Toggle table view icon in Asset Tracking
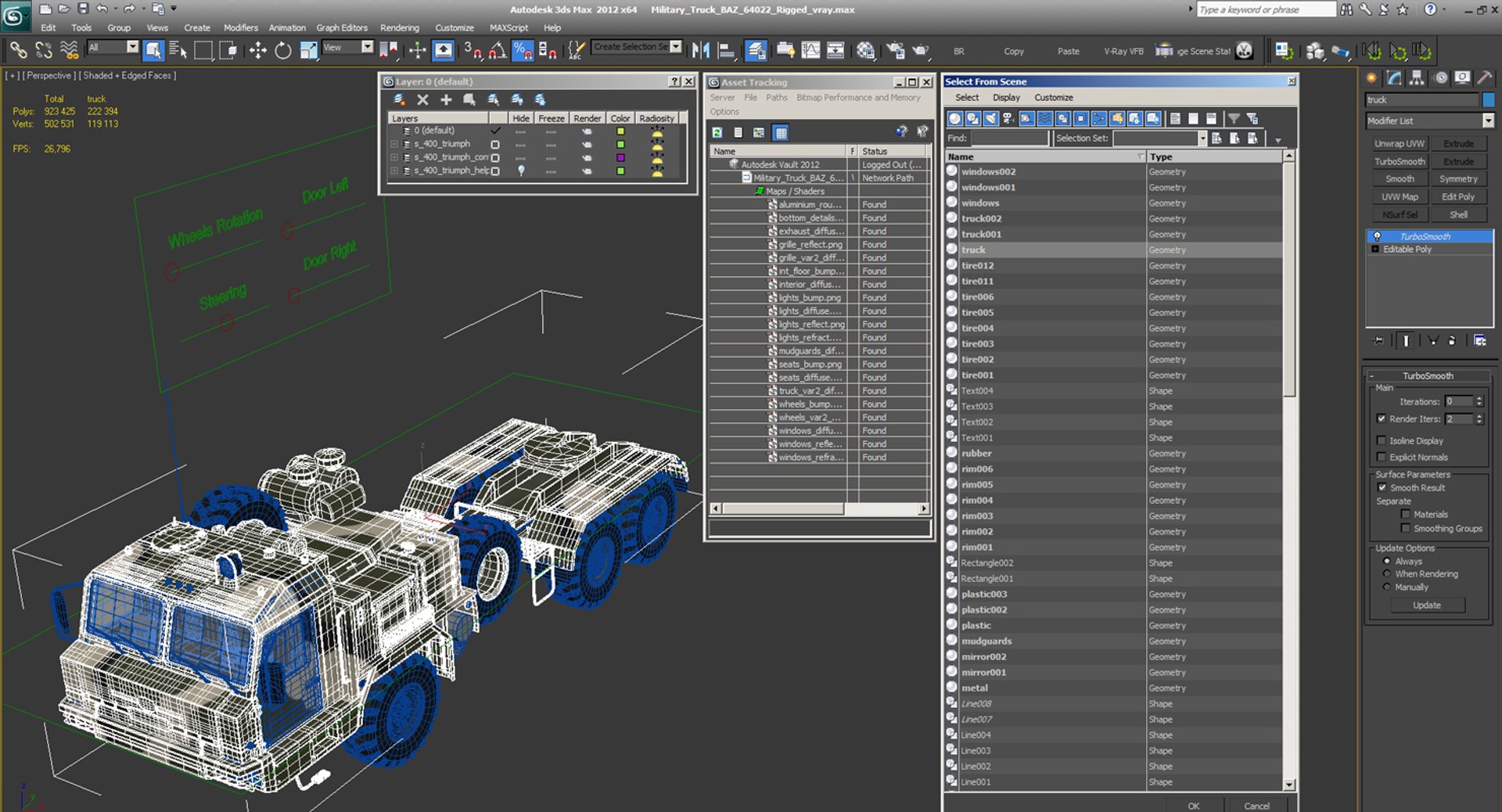Screen dimensions: 1502x812 point(781,133)
